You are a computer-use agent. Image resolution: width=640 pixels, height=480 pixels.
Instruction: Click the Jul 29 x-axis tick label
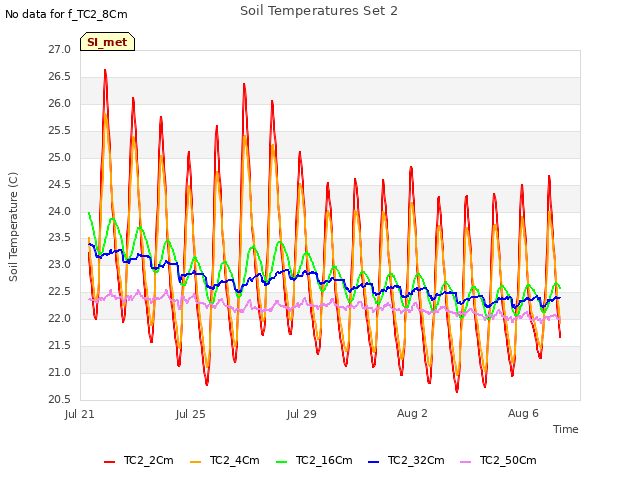302,414
